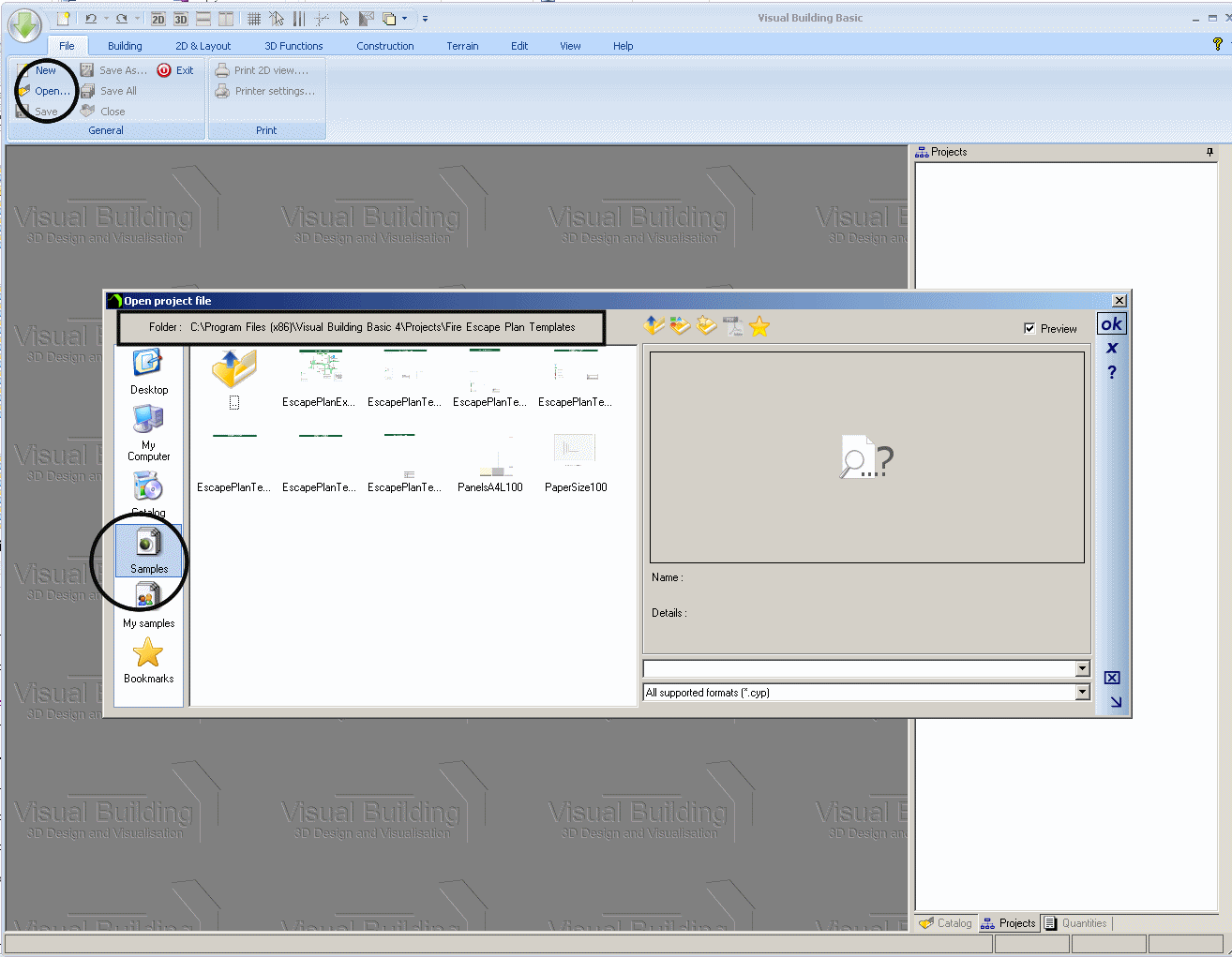Select My Computer in dialog sidebar
This screenshot has height=957, width=1232.
pyautogui.click(x=149, y=433)
